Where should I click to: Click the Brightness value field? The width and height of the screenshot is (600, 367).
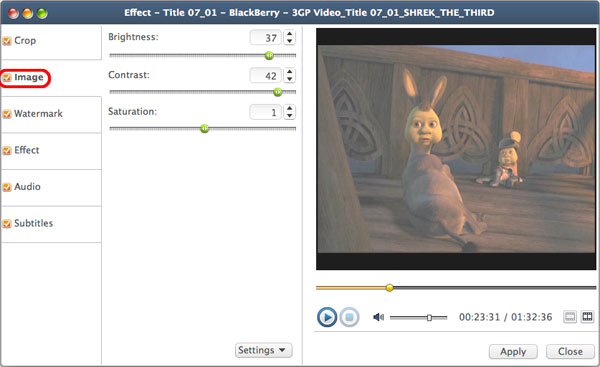266,38
